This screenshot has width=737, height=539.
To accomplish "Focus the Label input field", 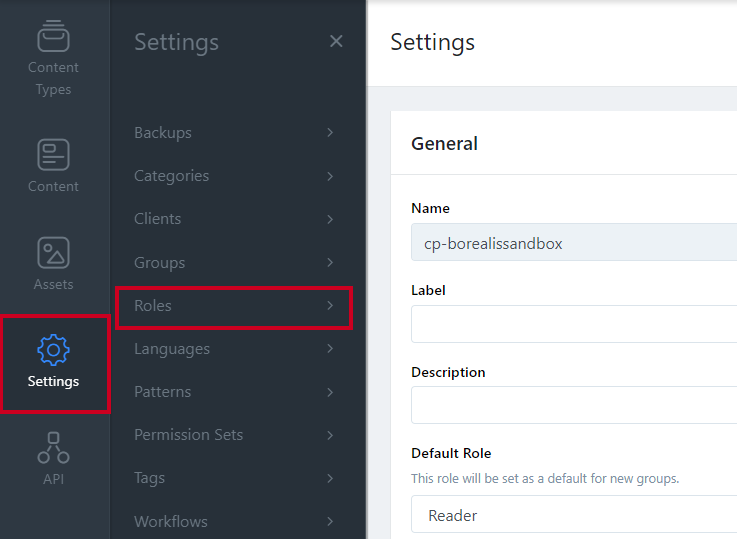I will click(x=574, y=324).
